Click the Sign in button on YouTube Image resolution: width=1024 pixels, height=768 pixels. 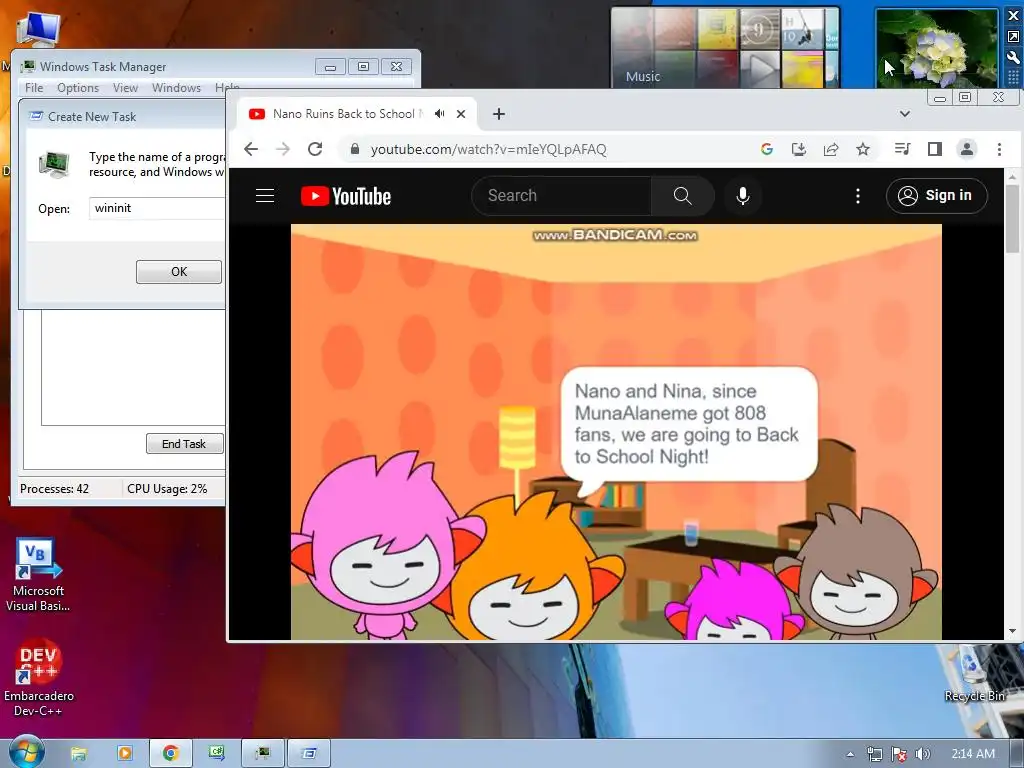(936, 196)
